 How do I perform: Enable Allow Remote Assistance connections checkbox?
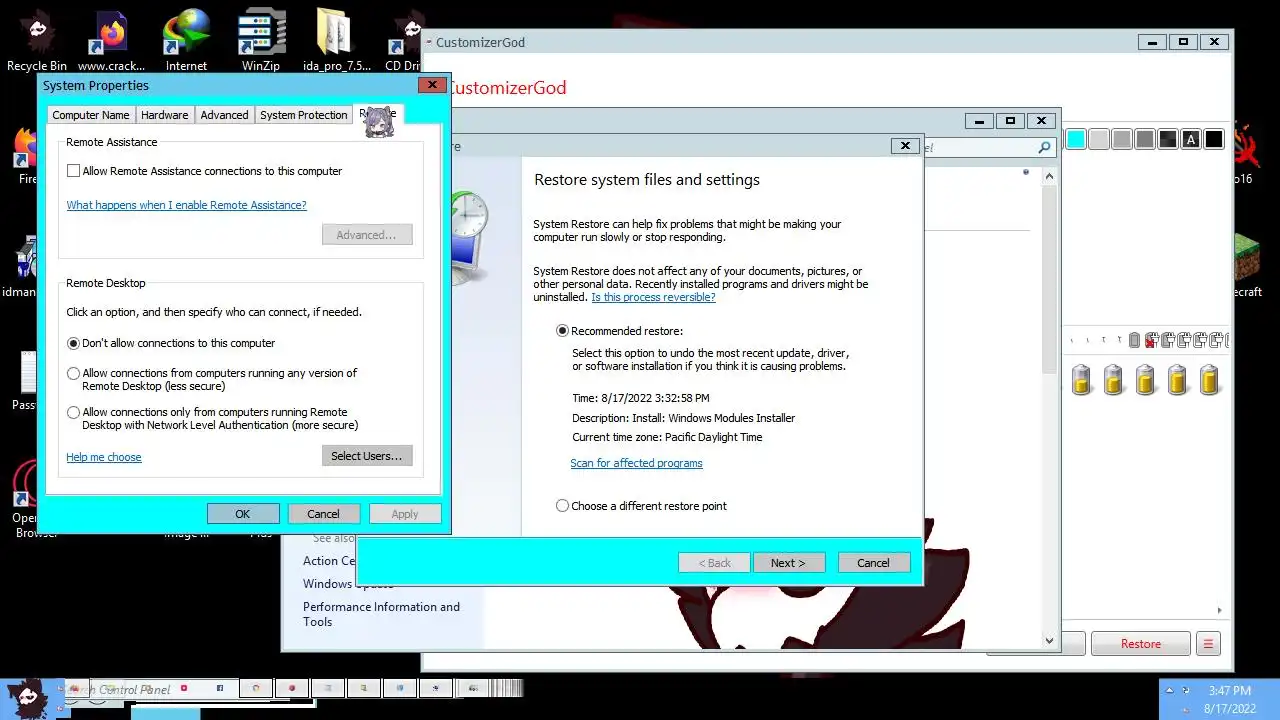73,171
